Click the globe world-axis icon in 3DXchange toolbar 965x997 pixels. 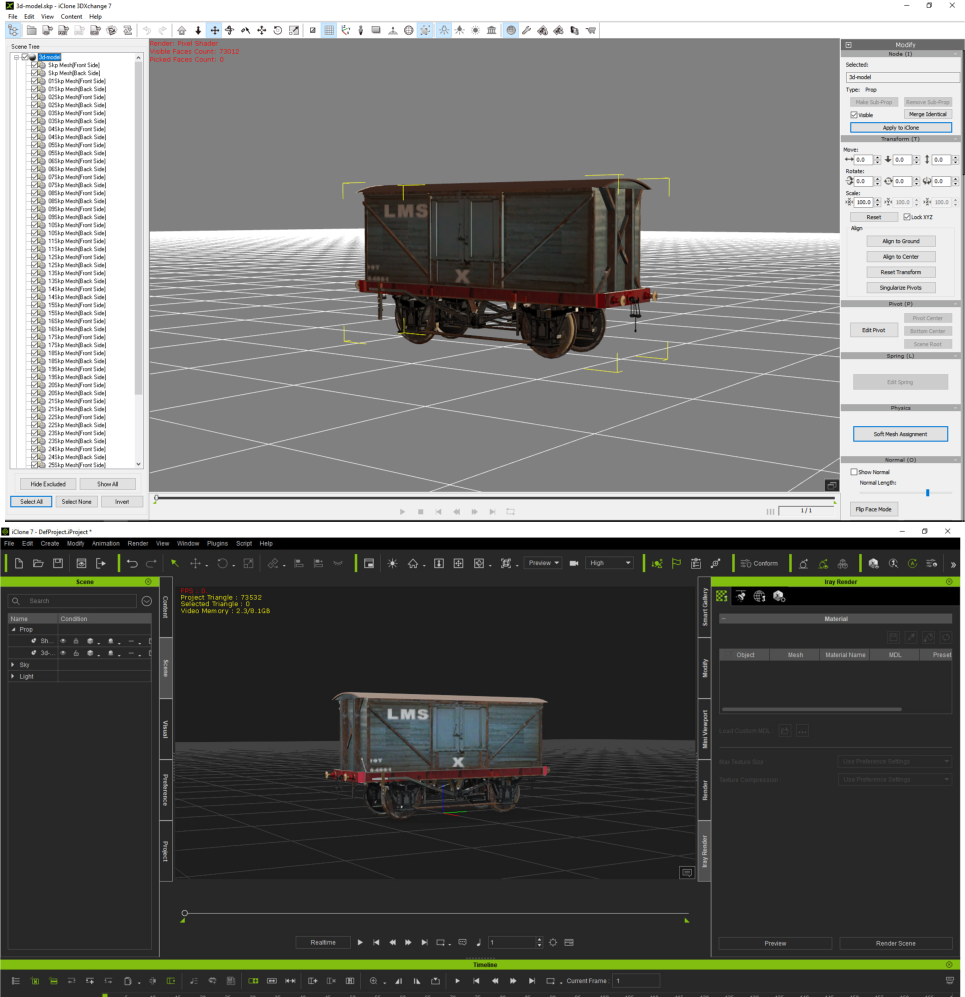pos(409,30)
